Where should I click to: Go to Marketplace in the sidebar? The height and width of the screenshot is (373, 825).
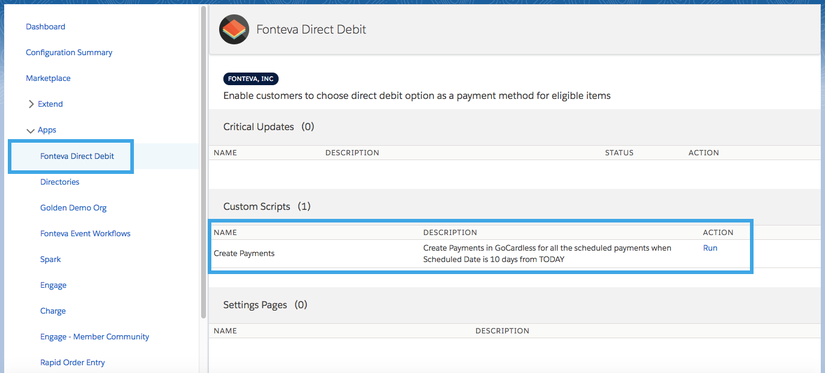pyautogui.click(x=48, y=78)
